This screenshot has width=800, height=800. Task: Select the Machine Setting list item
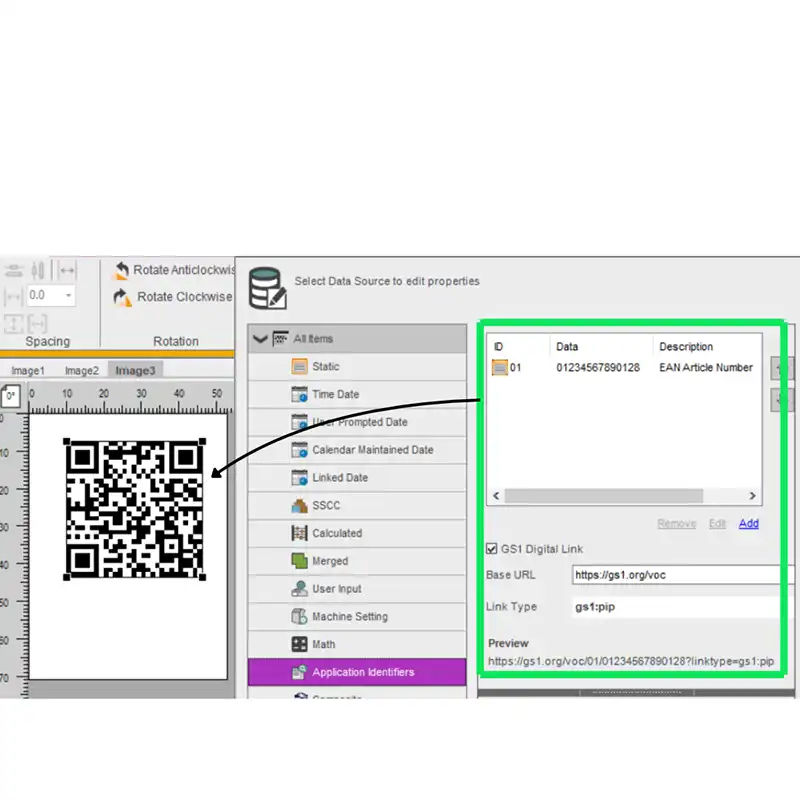[x=357, y=616]
